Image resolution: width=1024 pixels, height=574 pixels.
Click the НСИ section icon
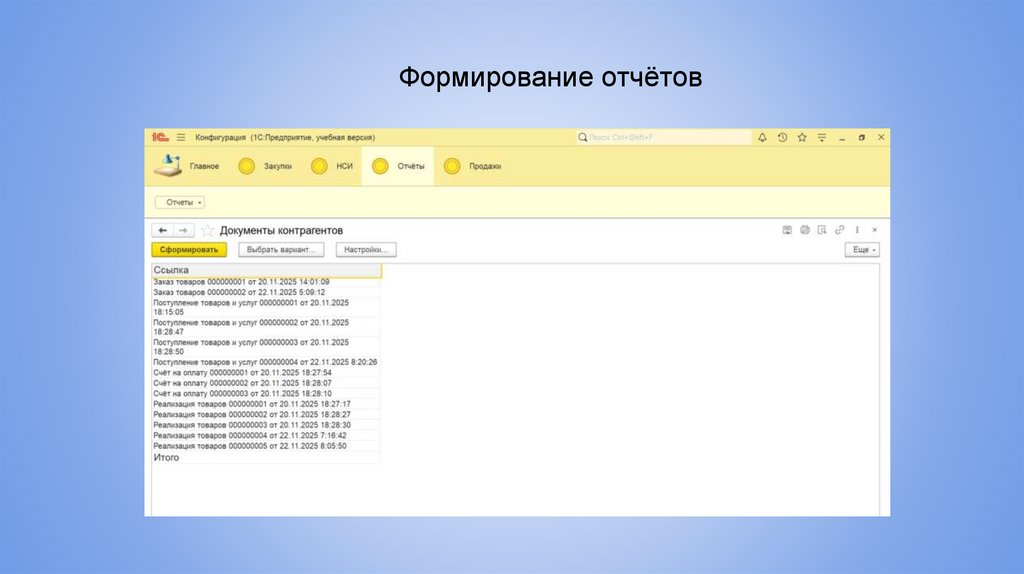pos(319,167)
